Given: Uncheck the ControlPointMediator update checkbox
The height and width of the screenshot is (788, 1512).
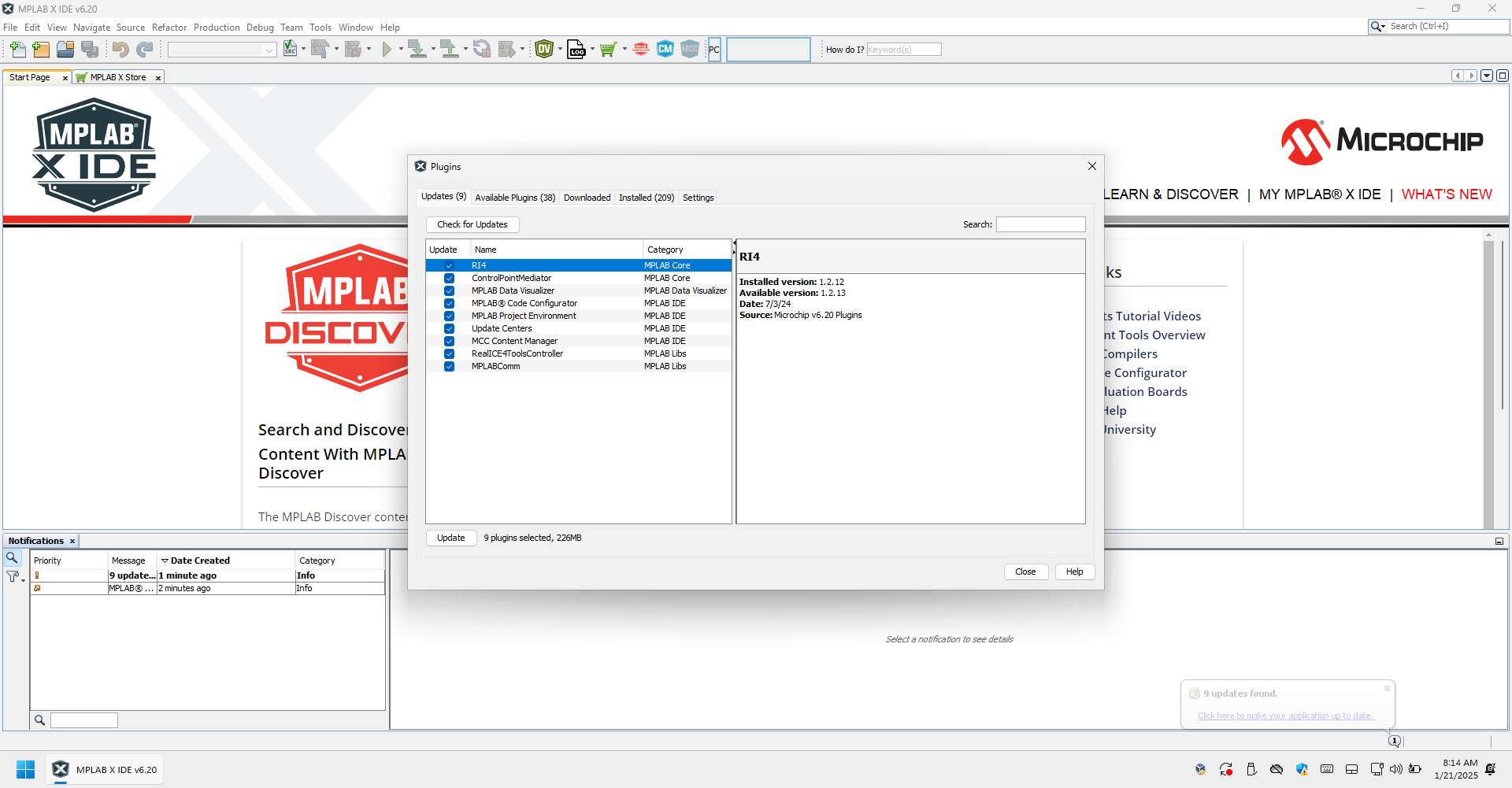Looking at the screenshot, I should (449, 278).
